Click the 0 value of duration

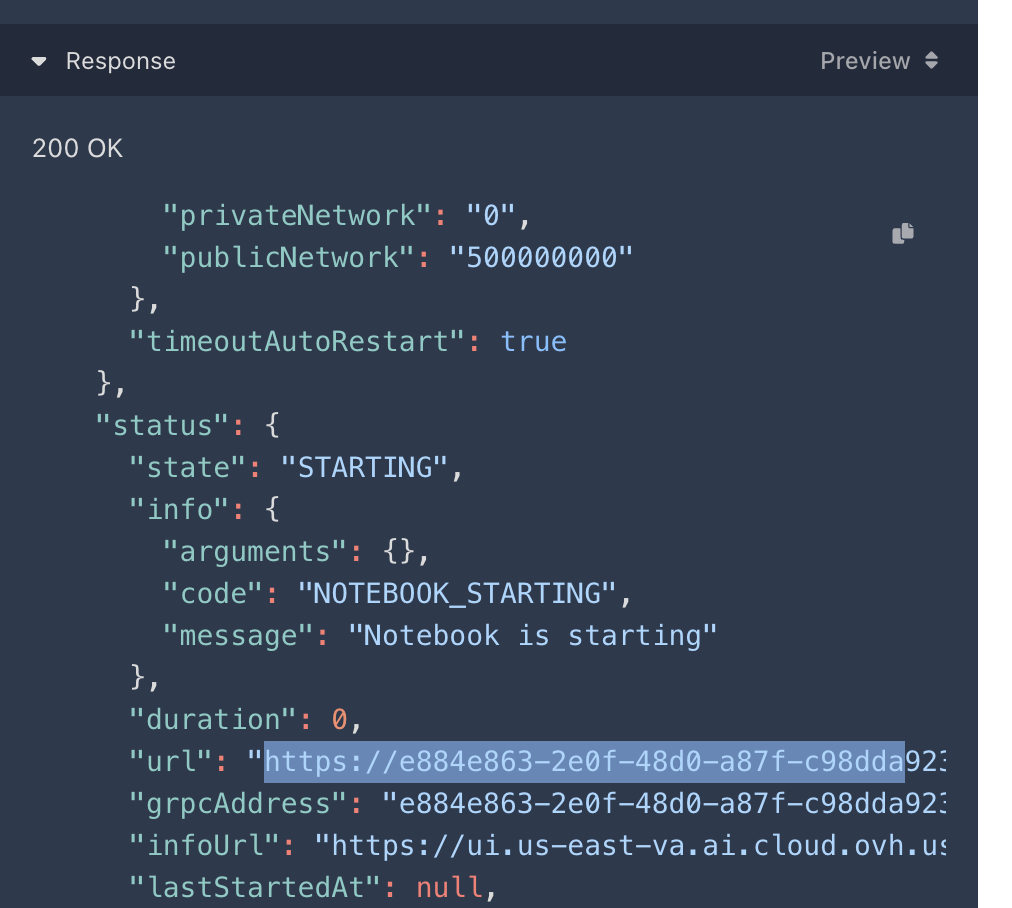point(339,720)
